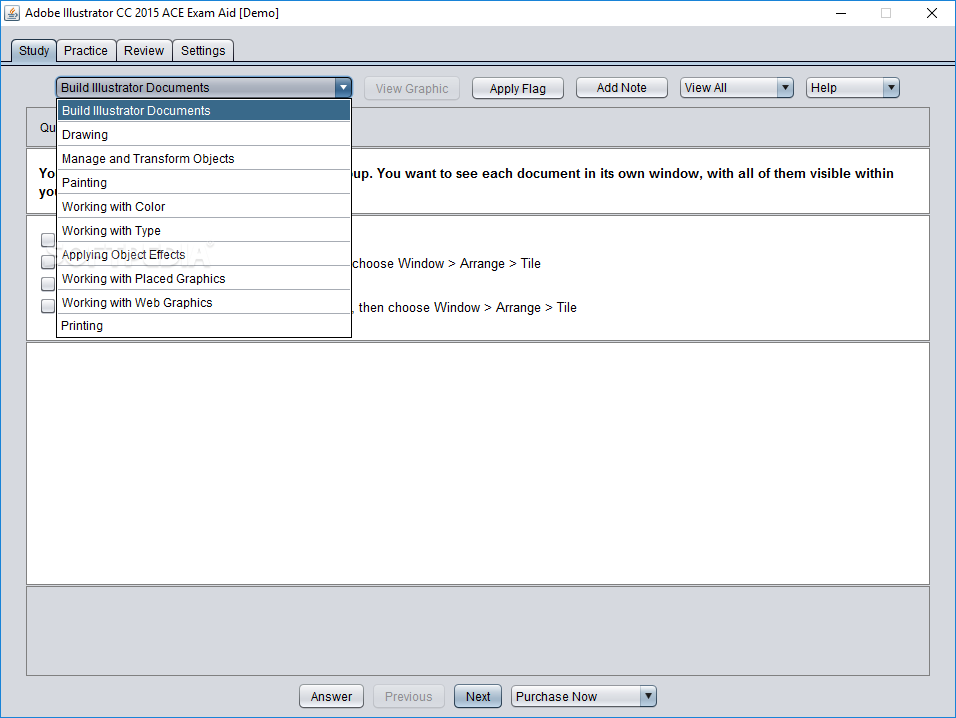Select Working with Type topic
The height and width of the screenshot is (718, 956).
pos(204,230)
